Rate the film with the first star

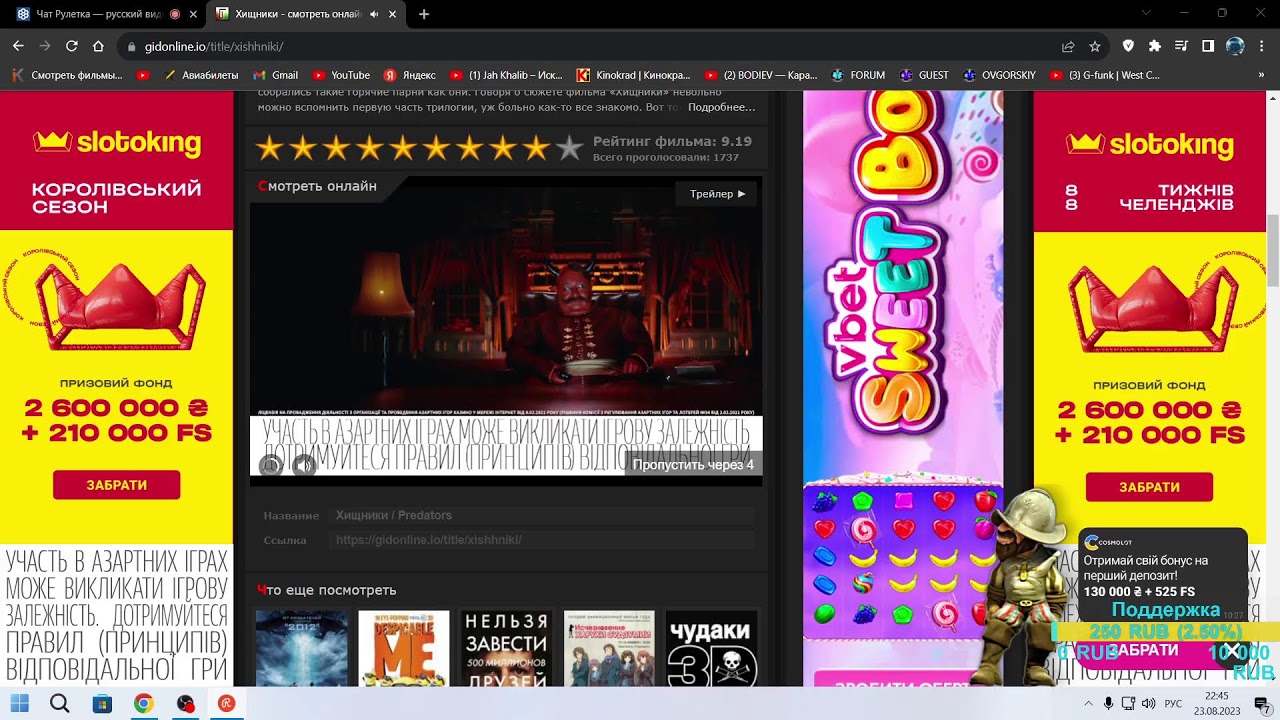coord(269,149)
